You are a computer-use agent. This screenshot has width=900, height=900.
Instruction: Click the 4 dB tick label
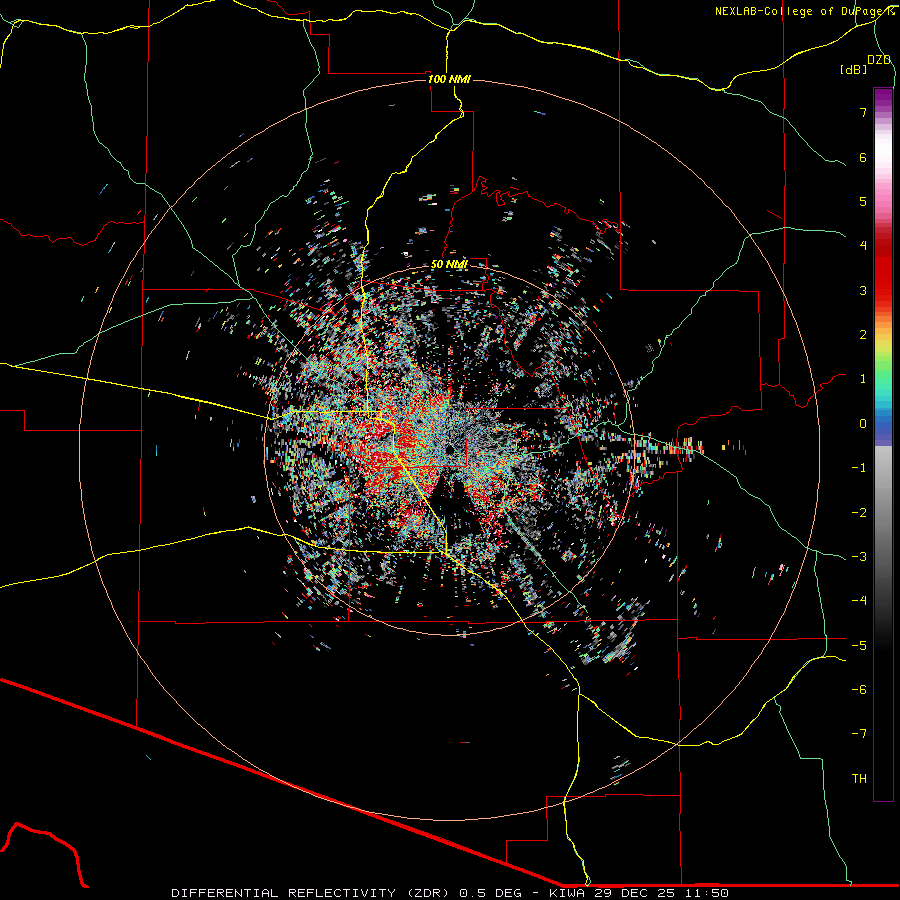click(x=863, y=246)
